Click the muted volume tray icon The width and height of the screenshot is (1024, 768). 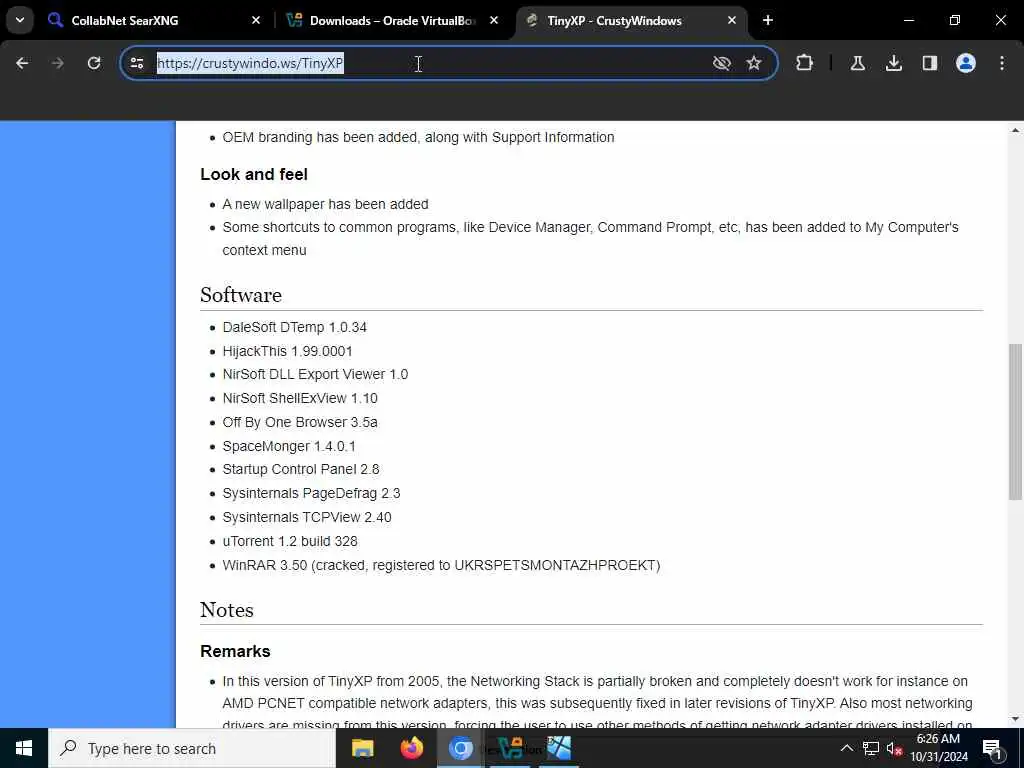click(x=895, y=748)
